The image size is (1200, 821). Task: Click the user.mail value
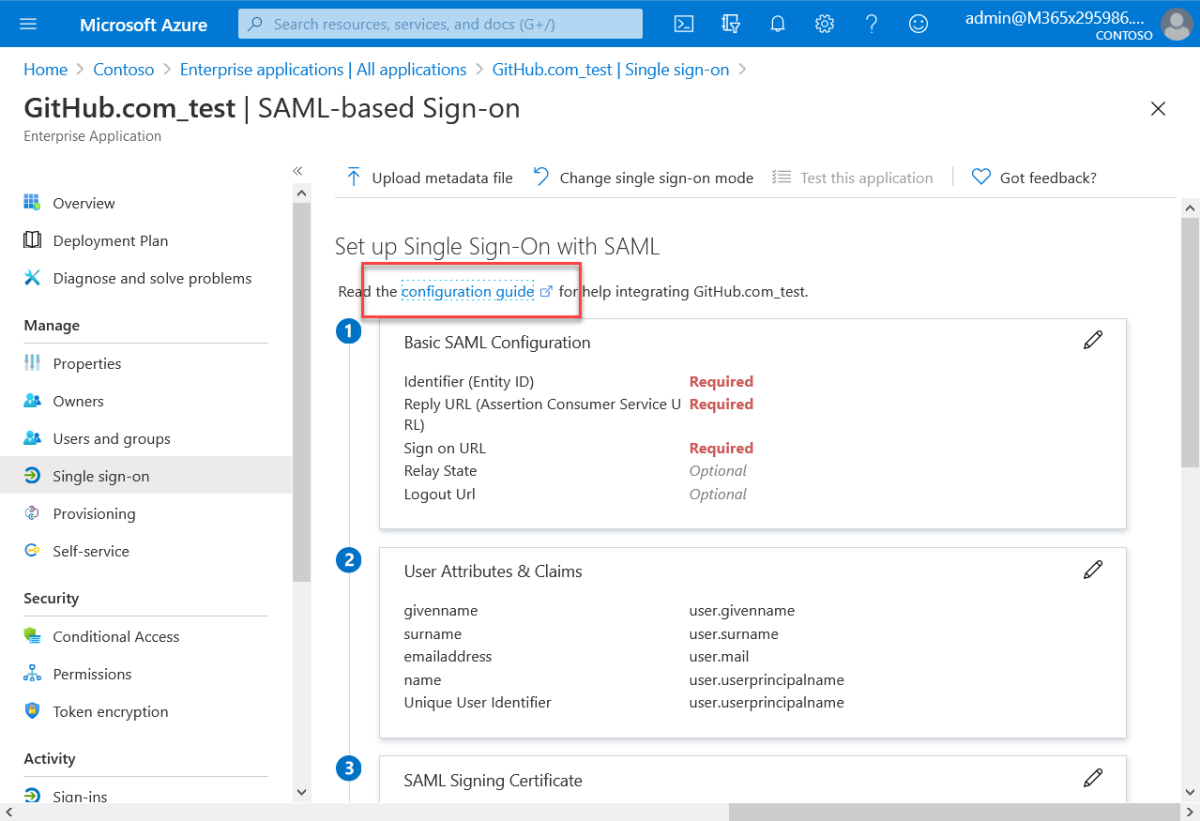coord(719,656)
